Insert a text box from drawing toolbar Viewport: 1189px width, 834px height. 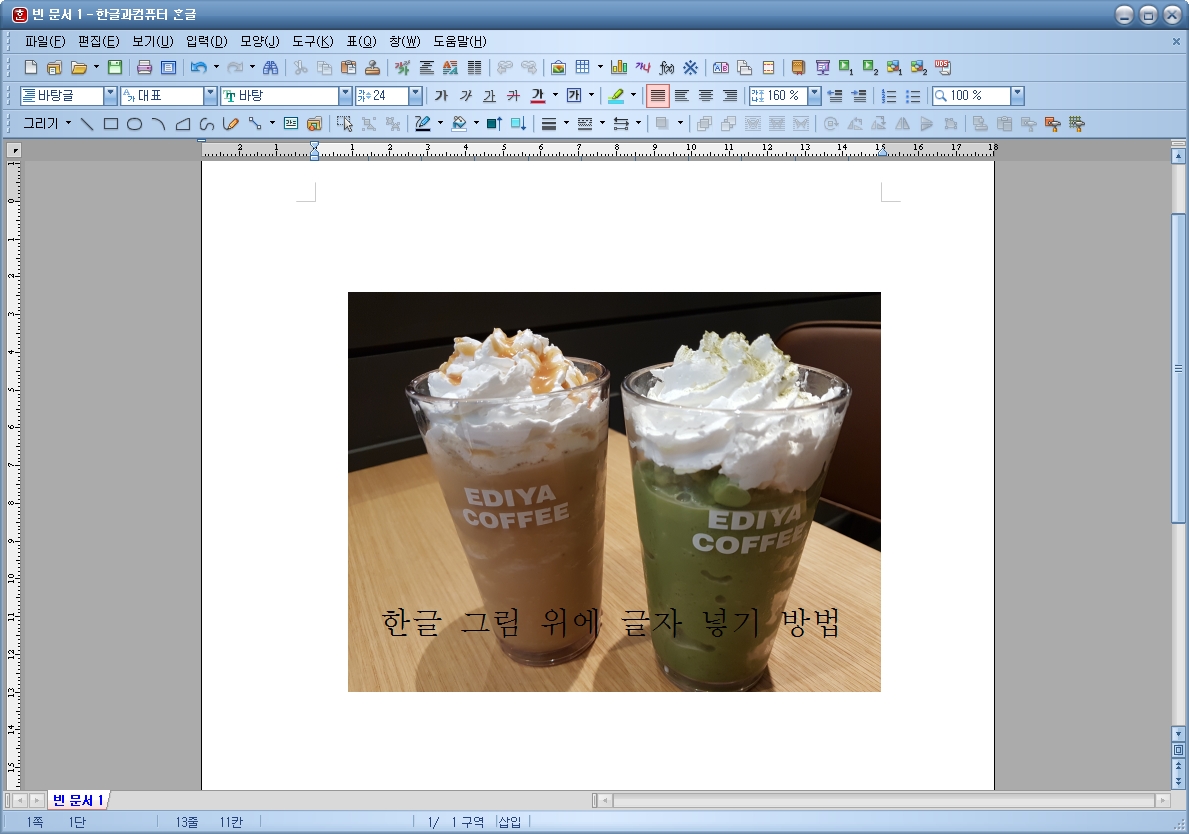click(x=290, y=124)
